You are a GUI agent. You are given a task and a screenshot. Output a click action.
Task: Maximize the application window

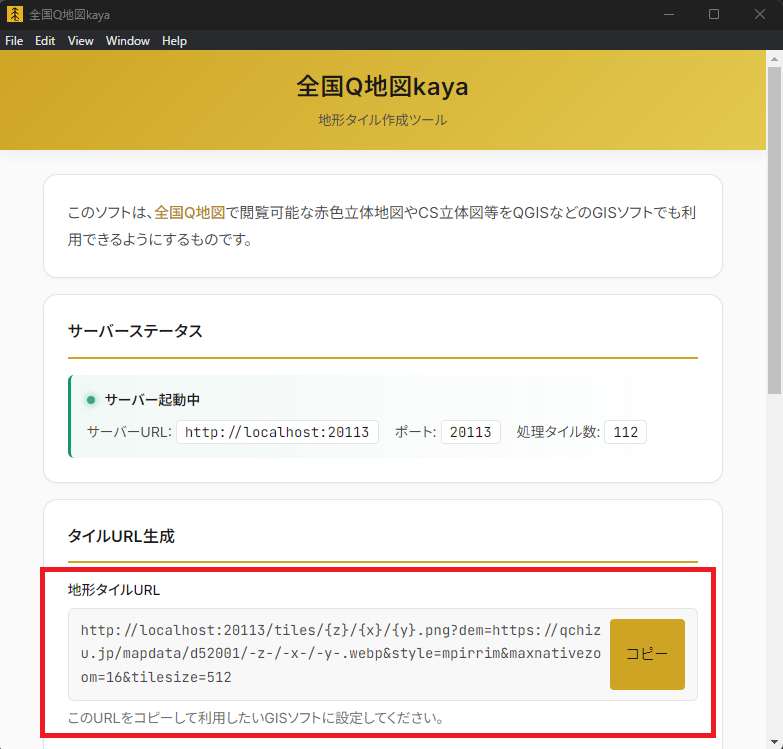tap(714, 14)
